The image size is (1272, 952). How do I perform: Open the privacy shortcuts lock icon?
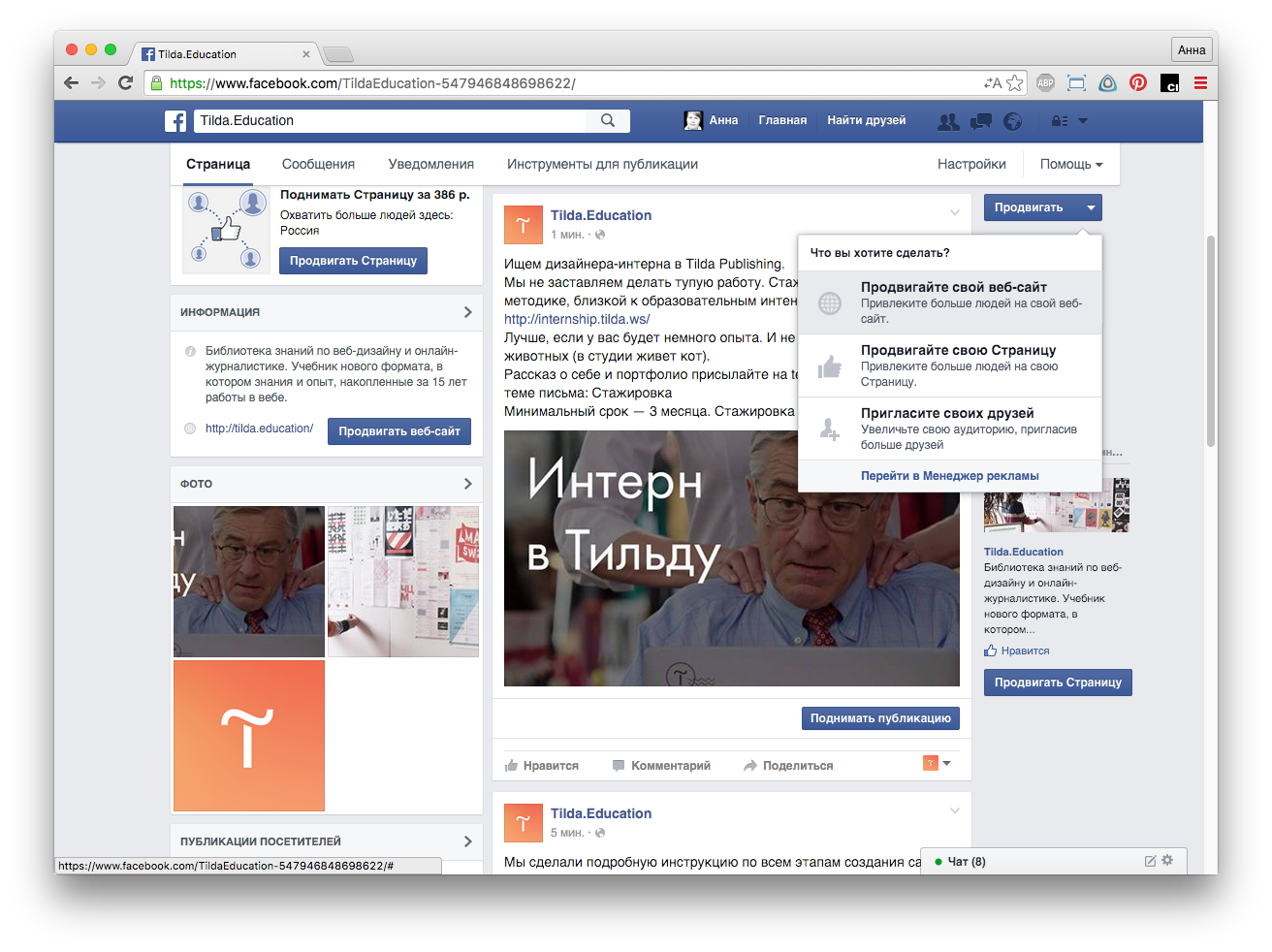click(1060, 121)
